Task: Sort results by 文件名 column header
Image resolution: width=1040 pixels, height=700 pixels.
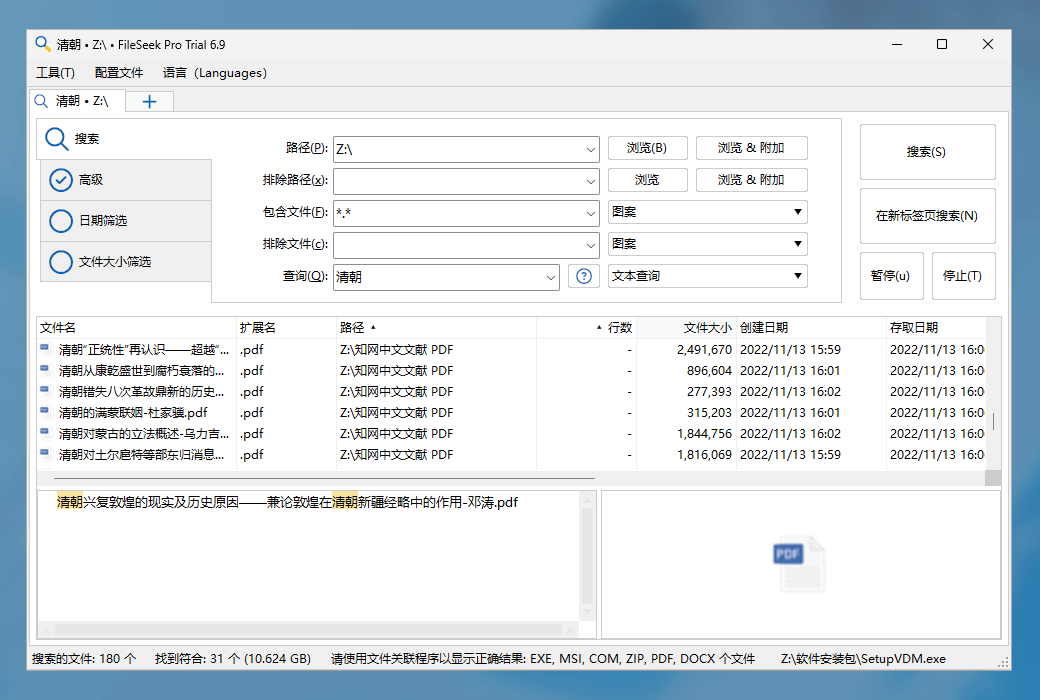Action: coord(137,328)
